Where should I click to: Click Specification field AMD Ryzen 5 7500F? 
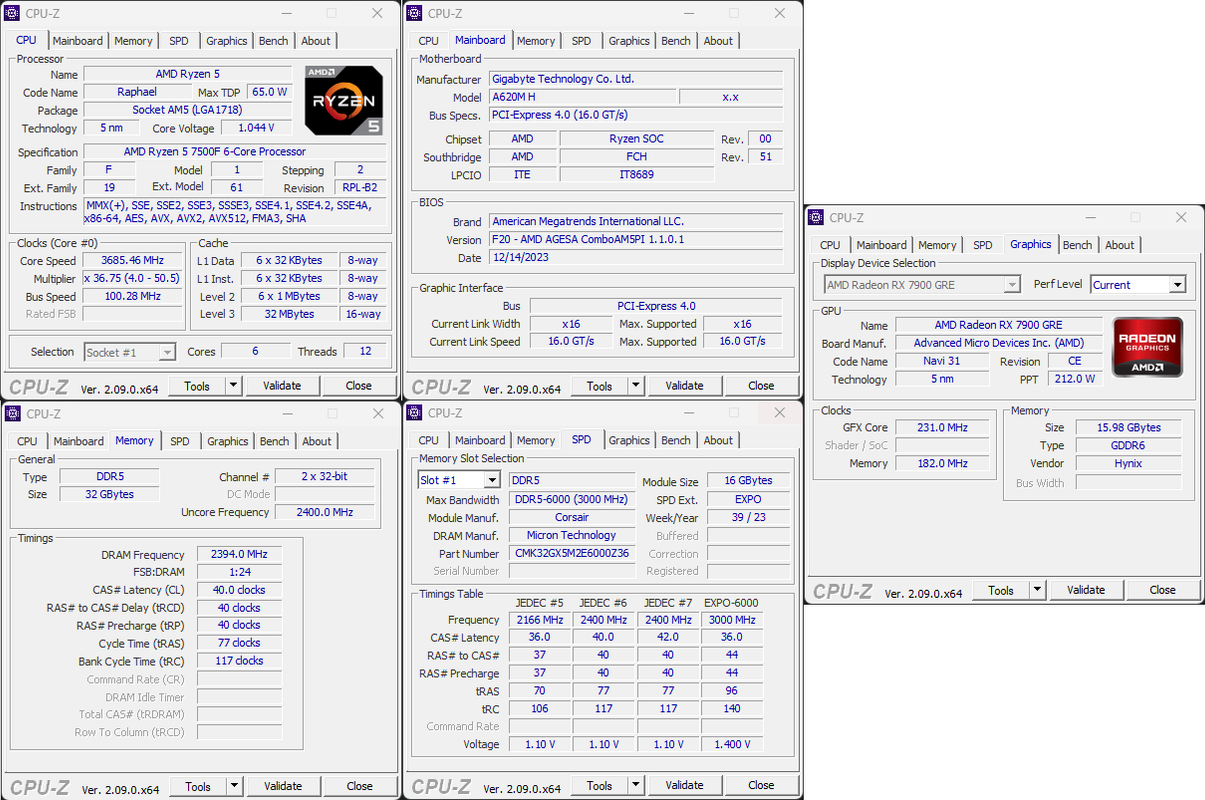[x=235, y=152]
